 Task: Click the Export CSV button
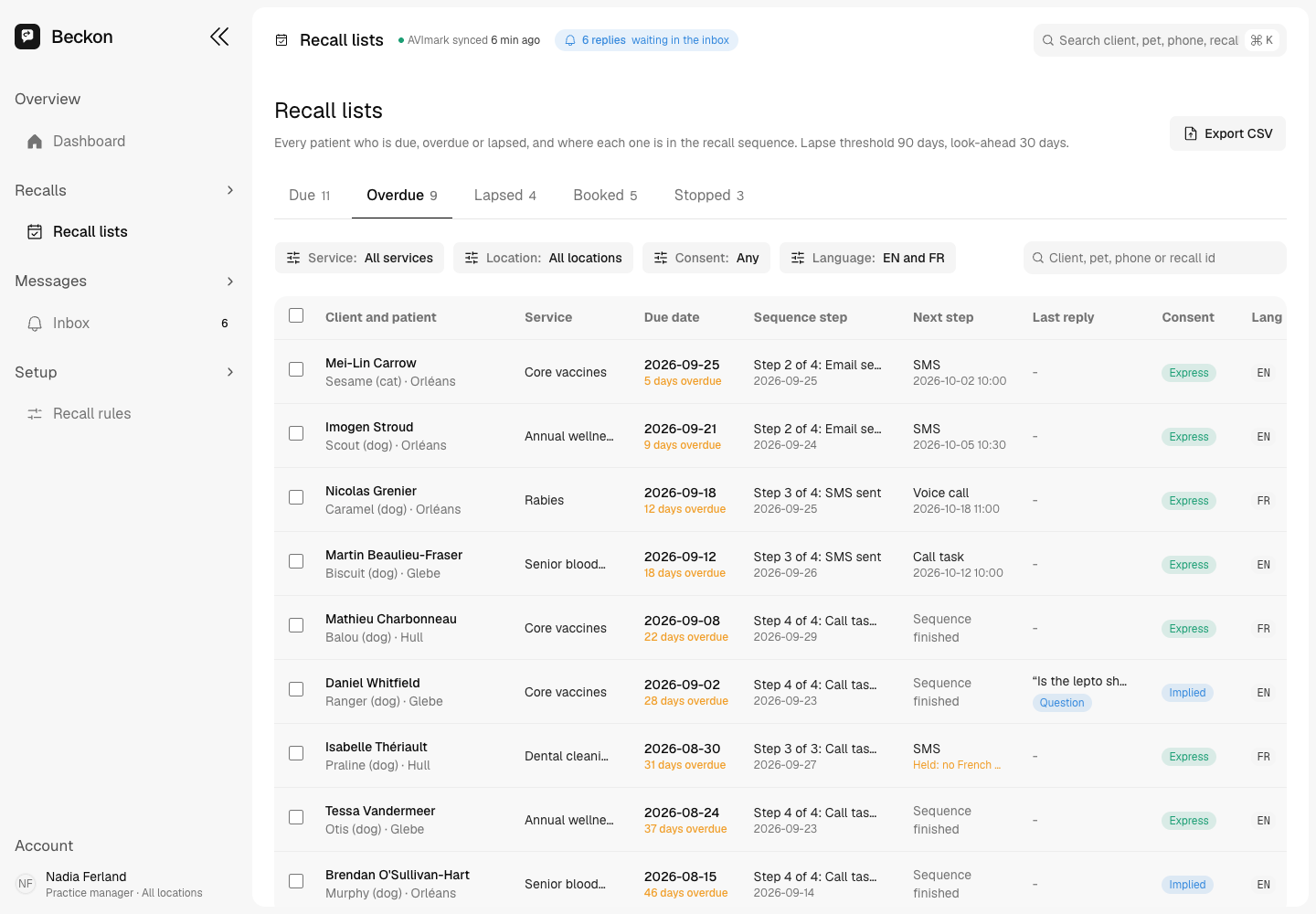pyautogui.click(x=1227, y=133)
